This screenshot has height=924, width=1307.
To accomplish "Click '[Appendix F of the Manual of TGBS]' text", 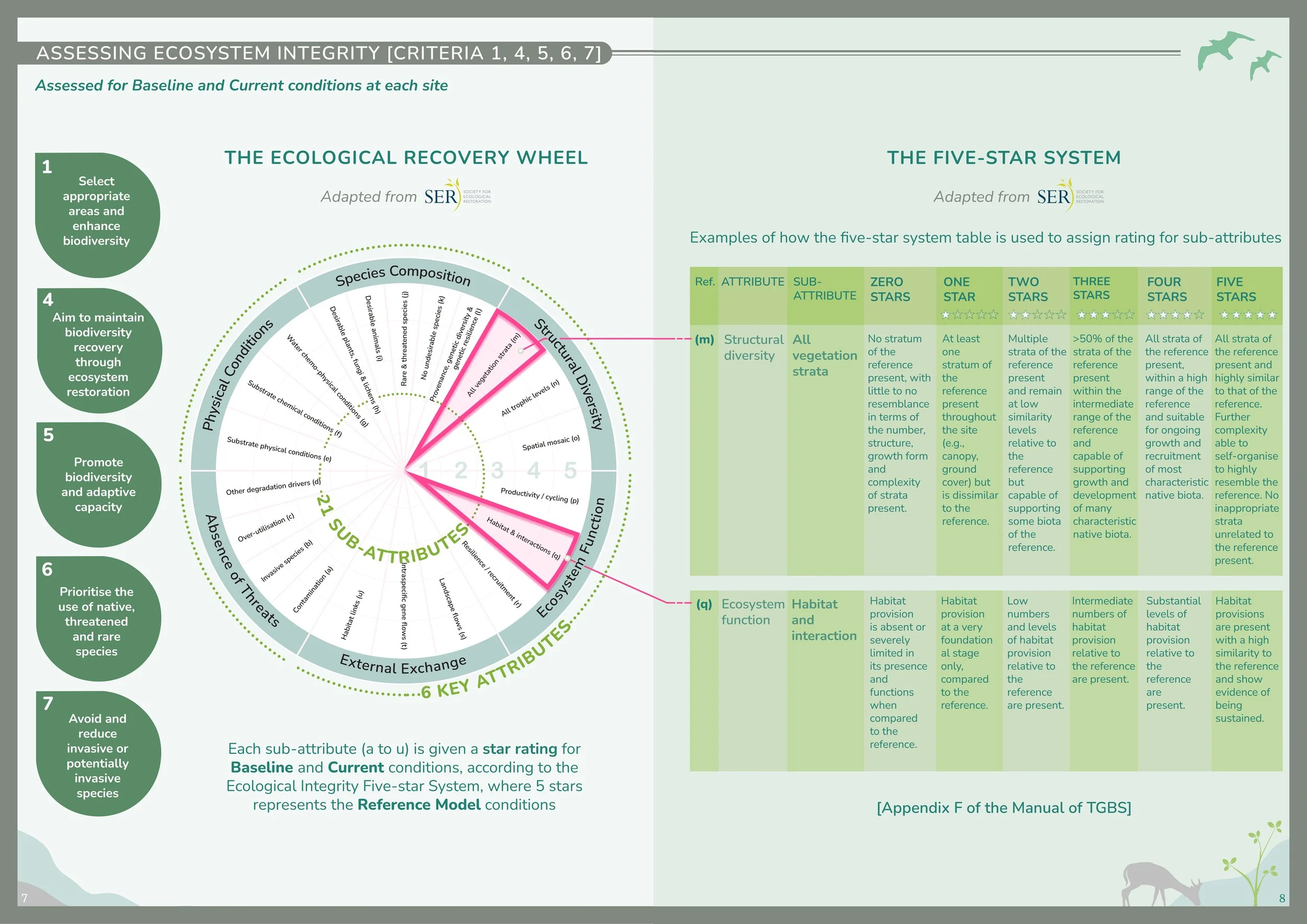I will [x=1004, y=807].
